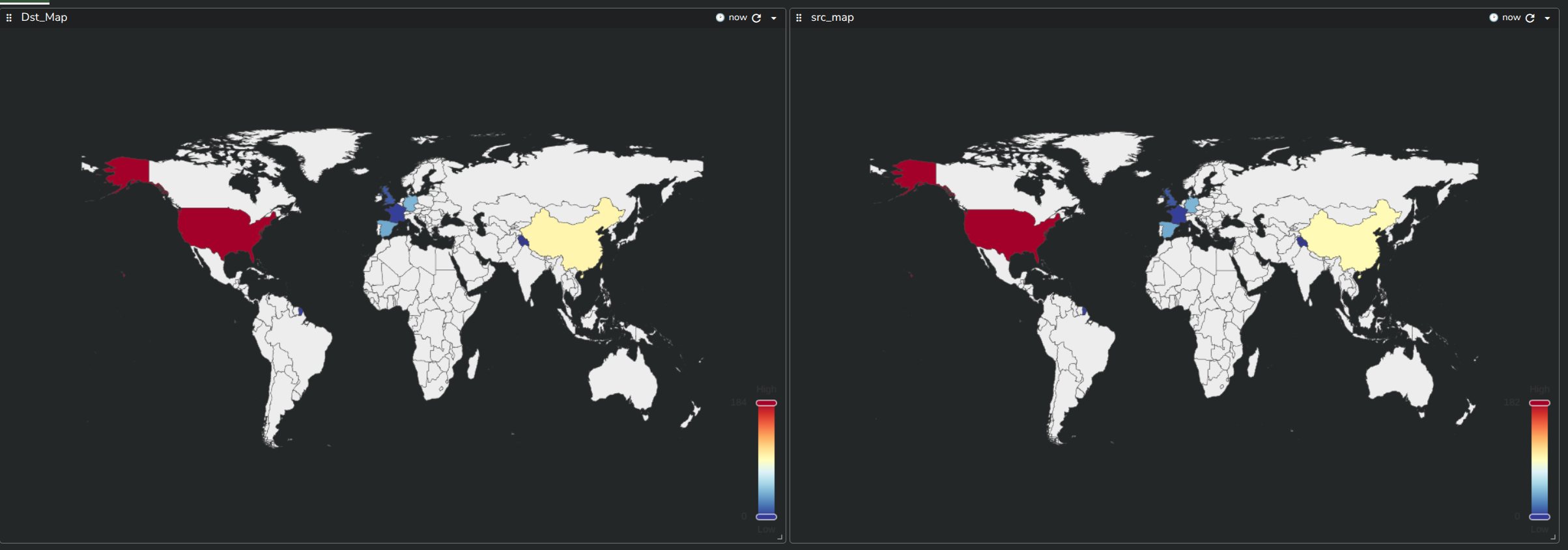Click the high handle of Dst_Map color slider
This screenshot has width=1568, height=550.
[766, 403]
